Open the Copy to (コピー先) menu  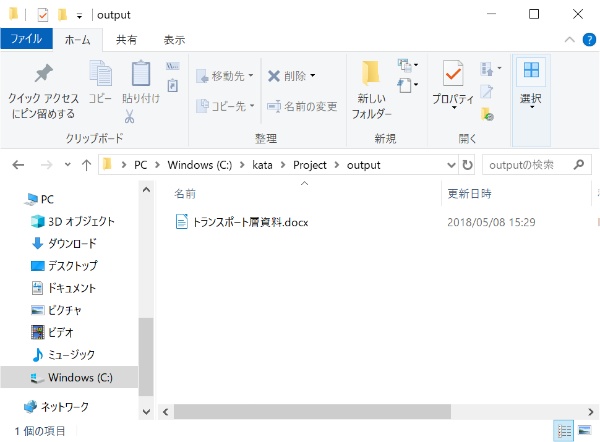[x=225, y=106]
